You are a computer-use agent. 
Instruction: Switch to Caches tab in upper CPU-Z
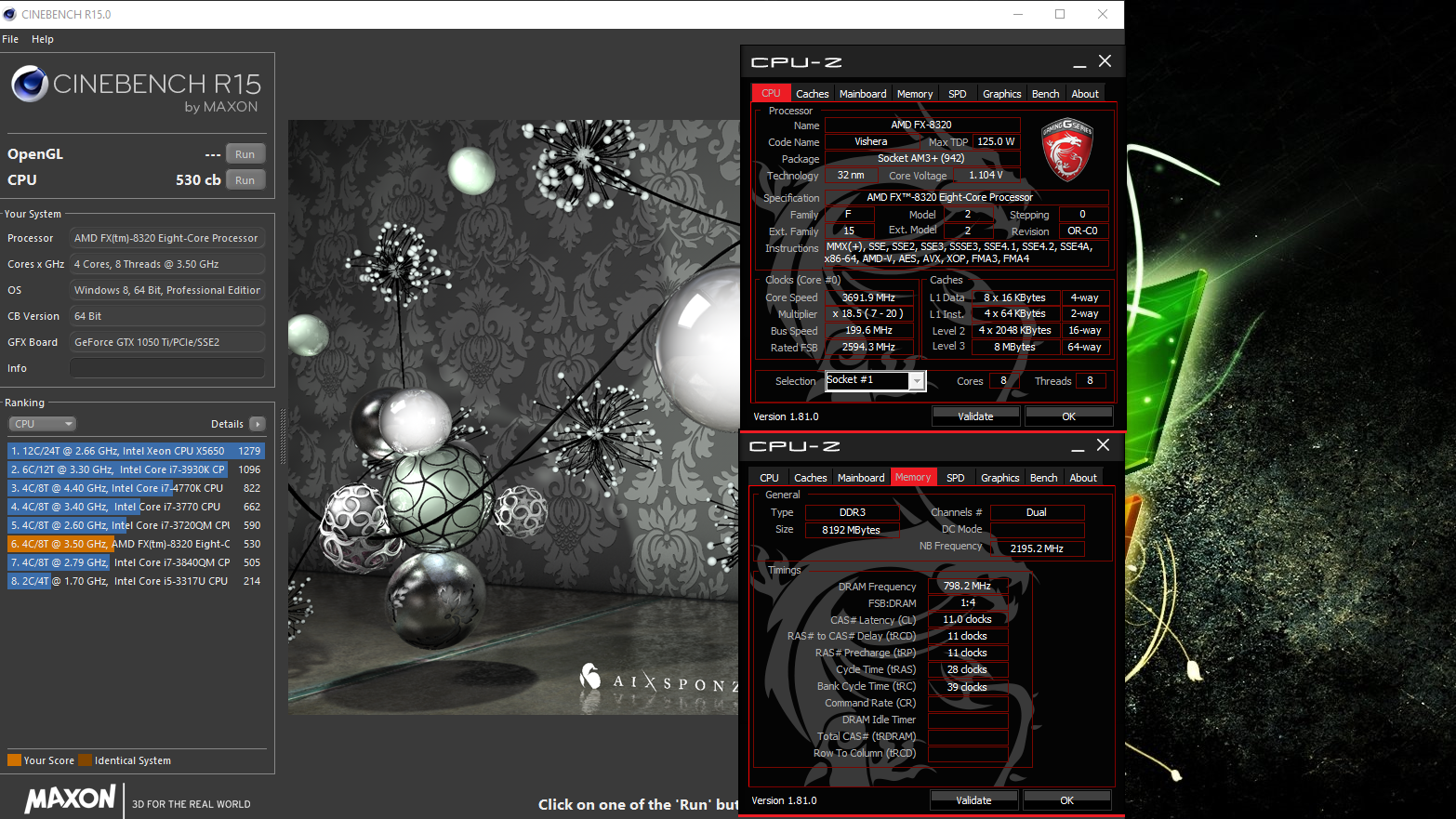click(813, 94)
